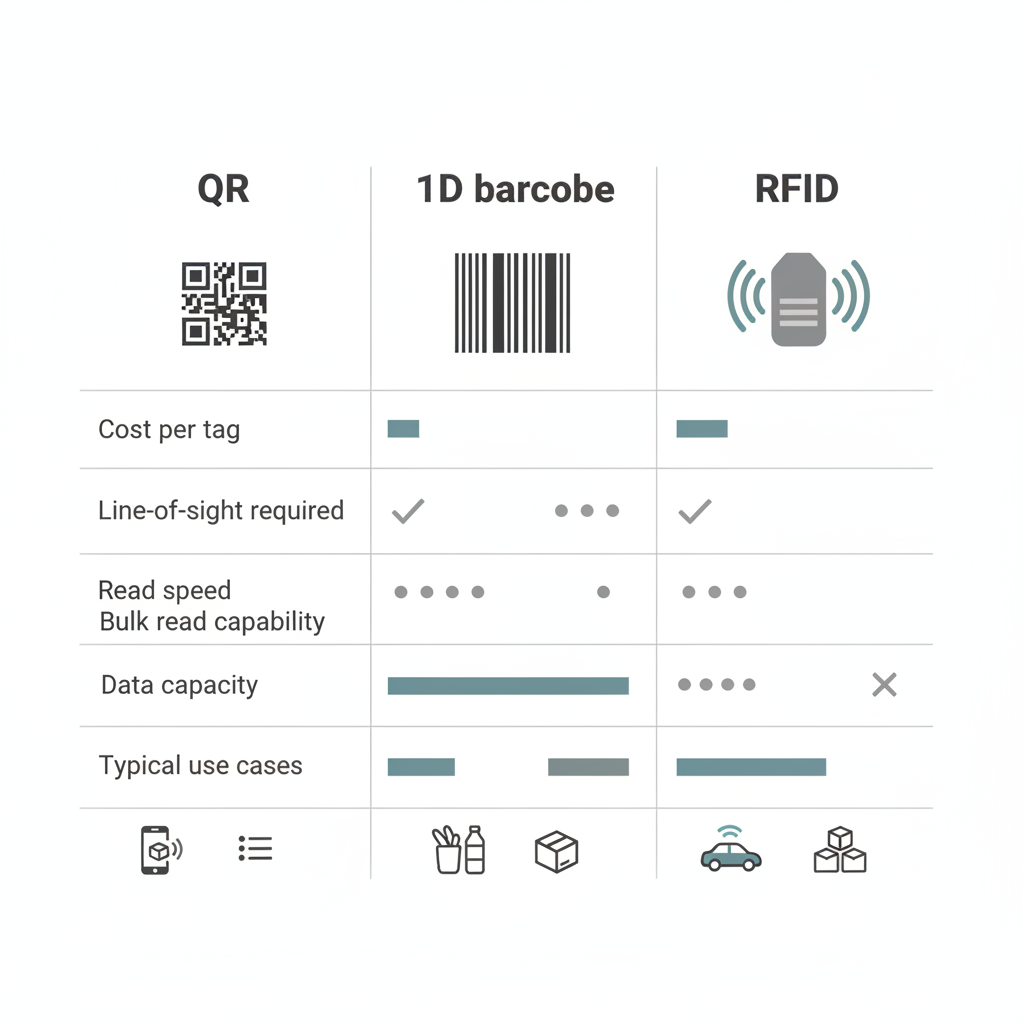Click the RFID Cost per tag bar
Viewport: 1024px width, 1024px height.
pyautogui.click(x=702, y=429)
